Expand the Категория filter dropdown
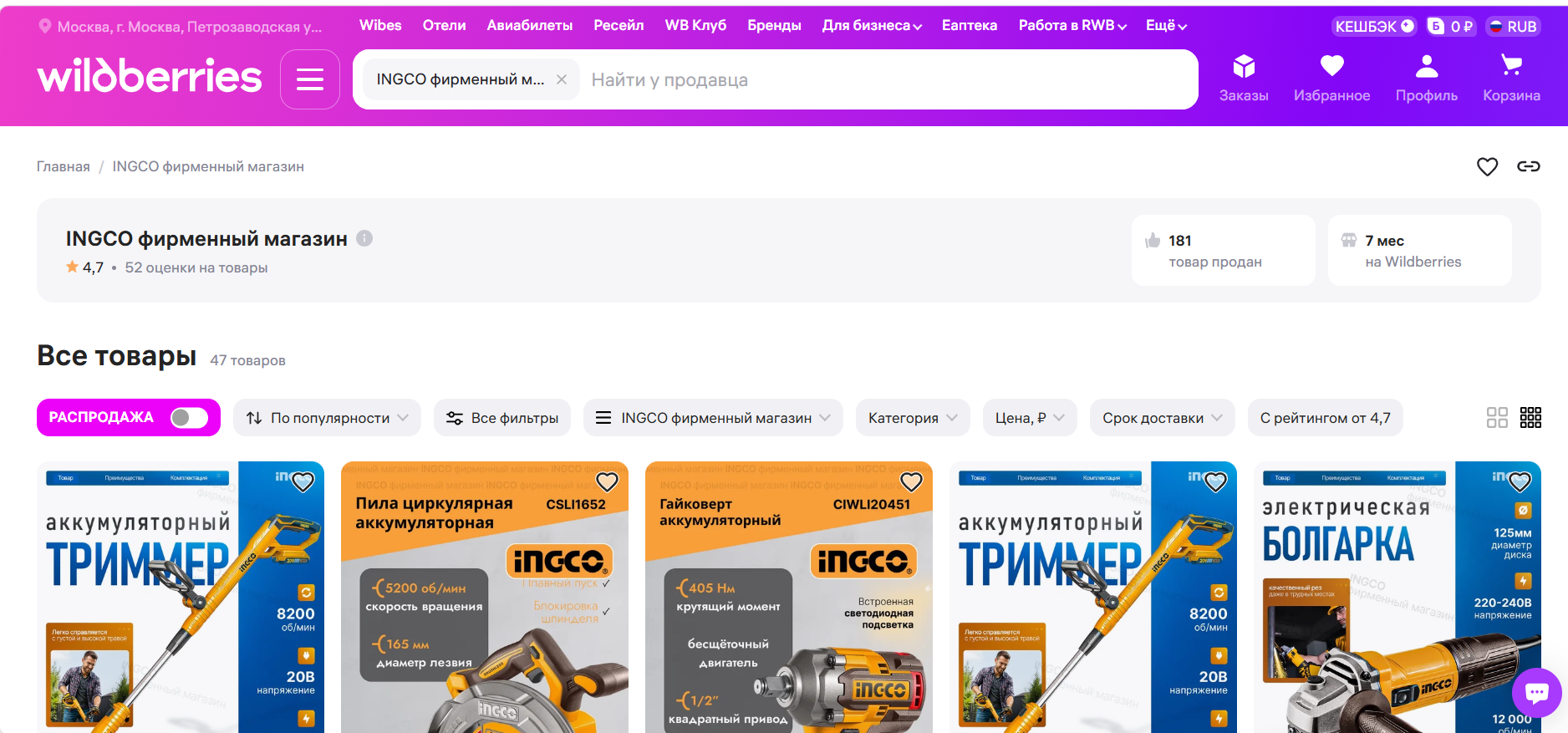Viewport: 1568px width, 733px height. coord(913,417)
